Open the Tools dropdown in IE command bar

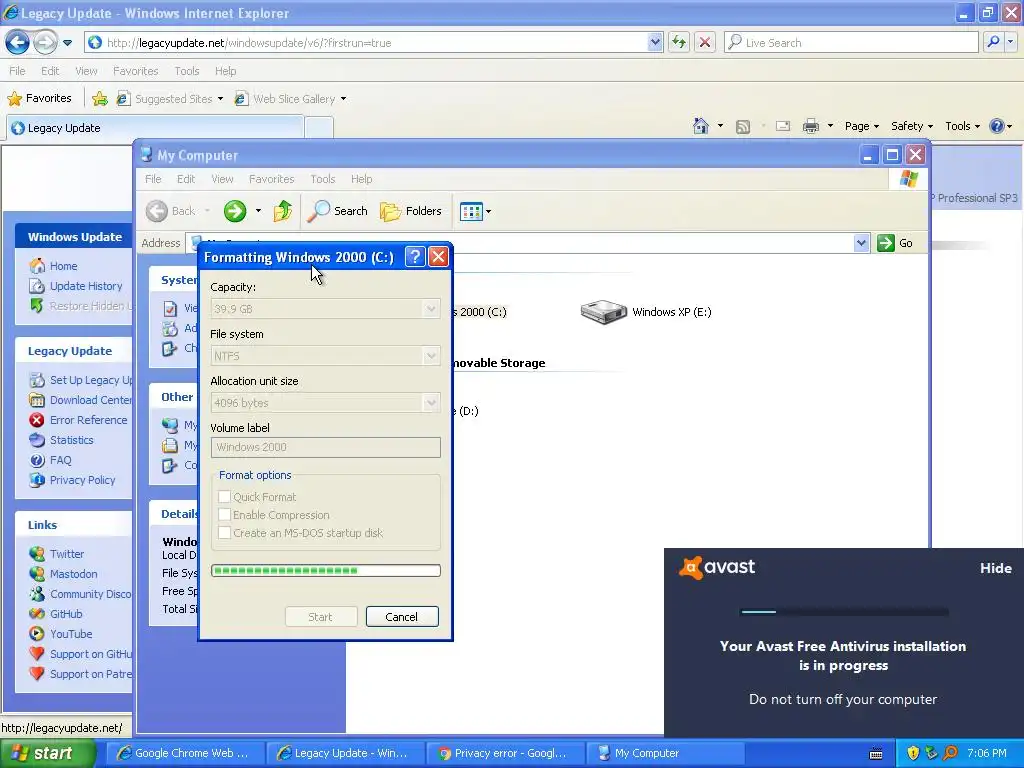[x=963, y=126]
